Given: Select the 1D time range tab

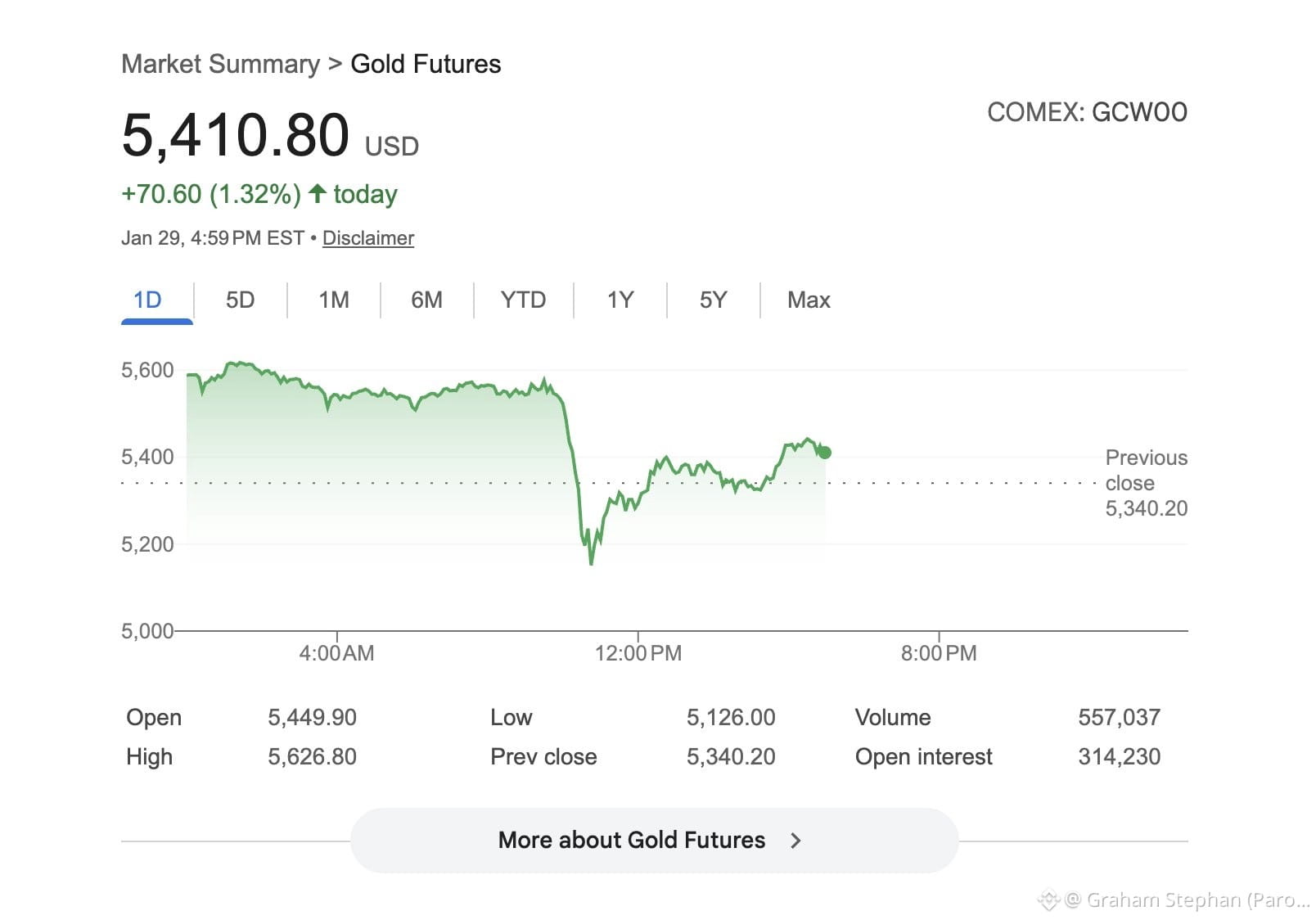Looking at the screenshot, I should point(148,300).
